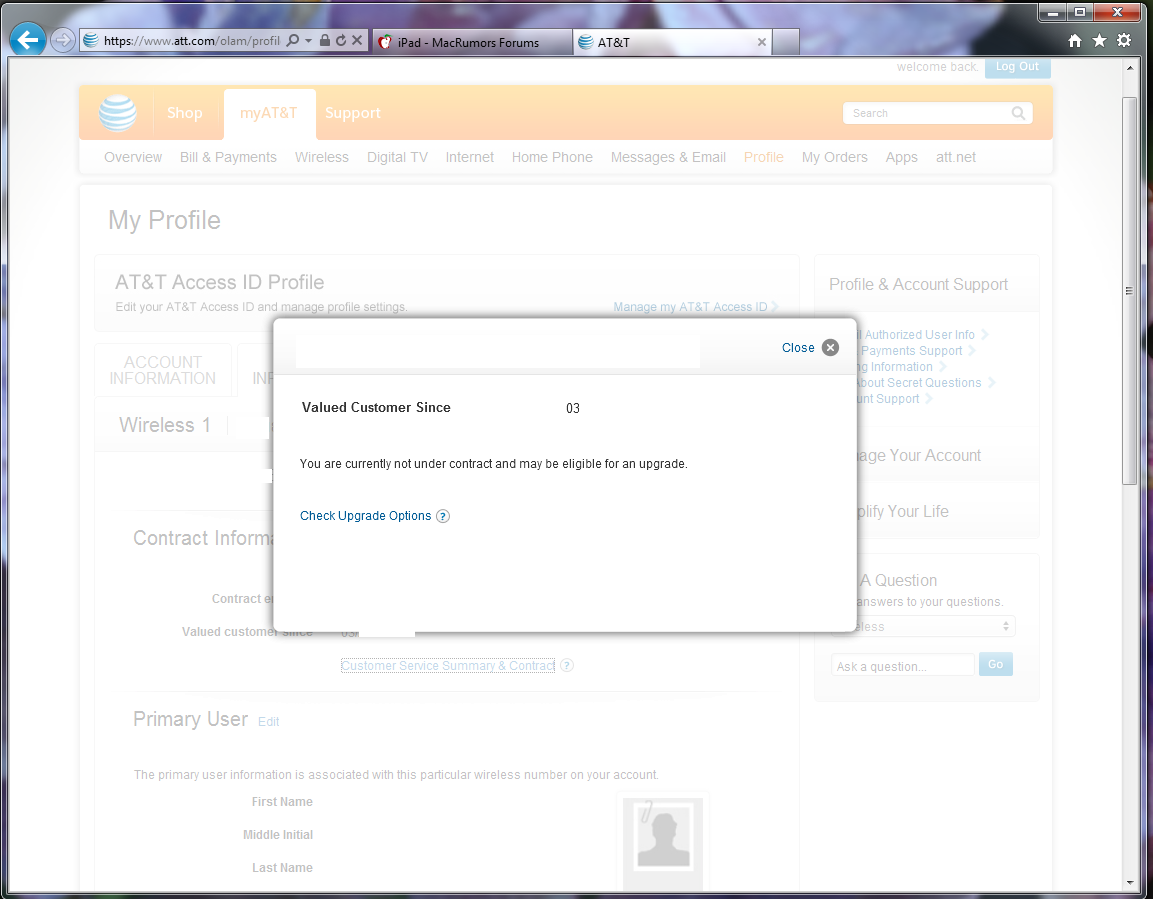The height and width of the screenshot is (899, 1153).
Task: Open the address bar search magnifier
Action: pos(293,40)
